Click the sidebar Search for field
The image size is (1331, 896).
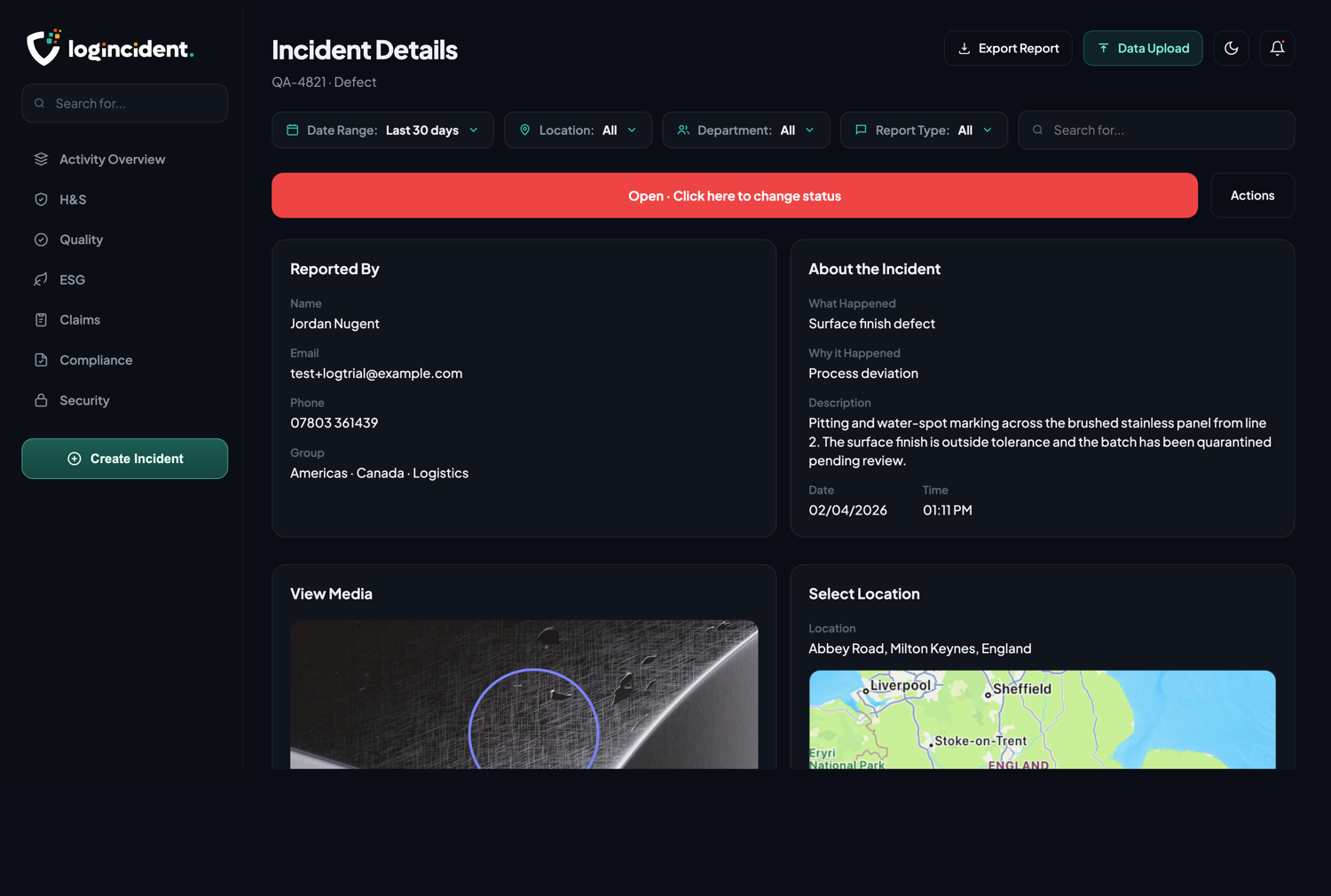point(125,104)
